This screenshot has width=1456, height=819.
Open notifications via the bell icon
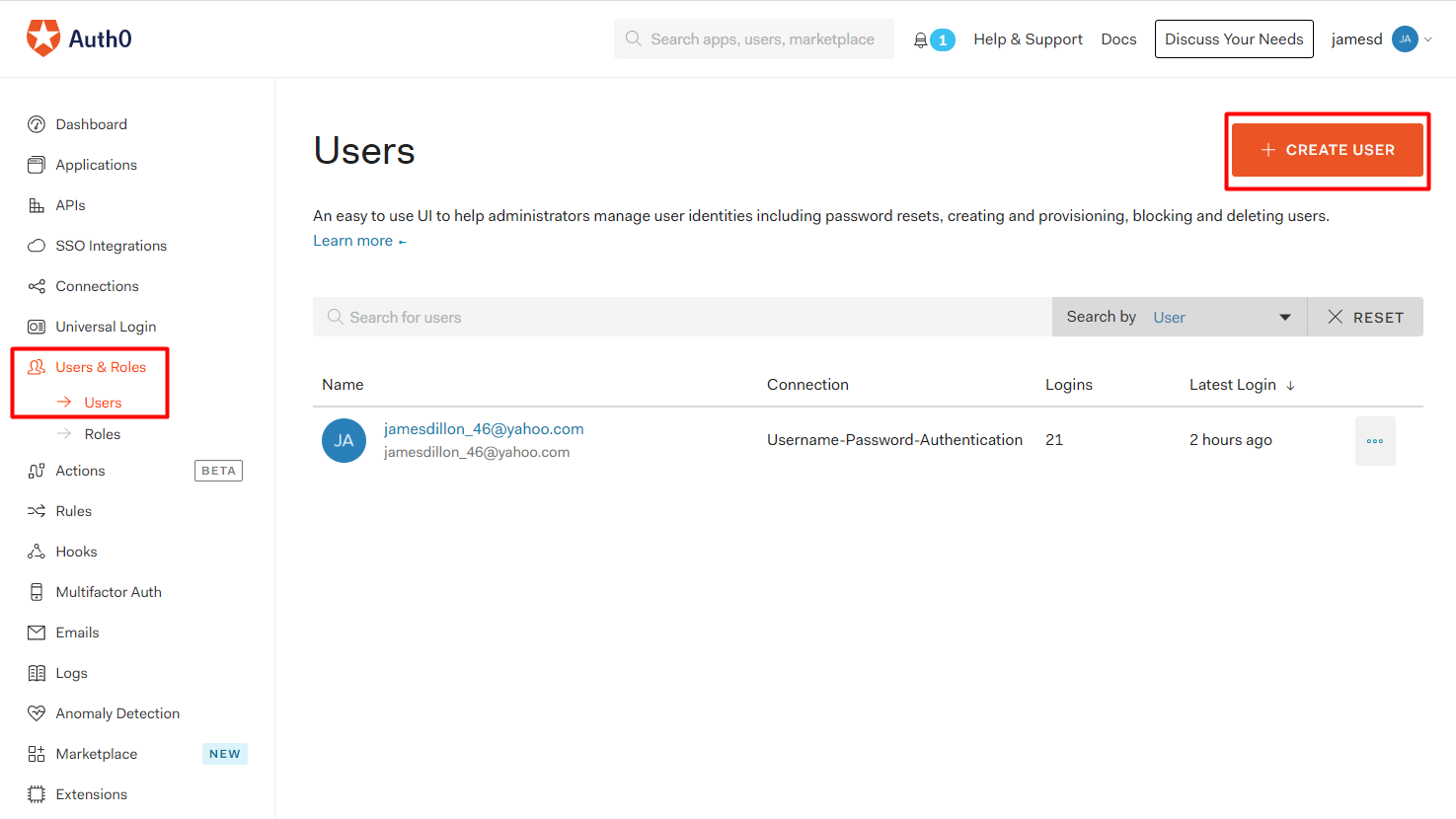pos(920,39)
